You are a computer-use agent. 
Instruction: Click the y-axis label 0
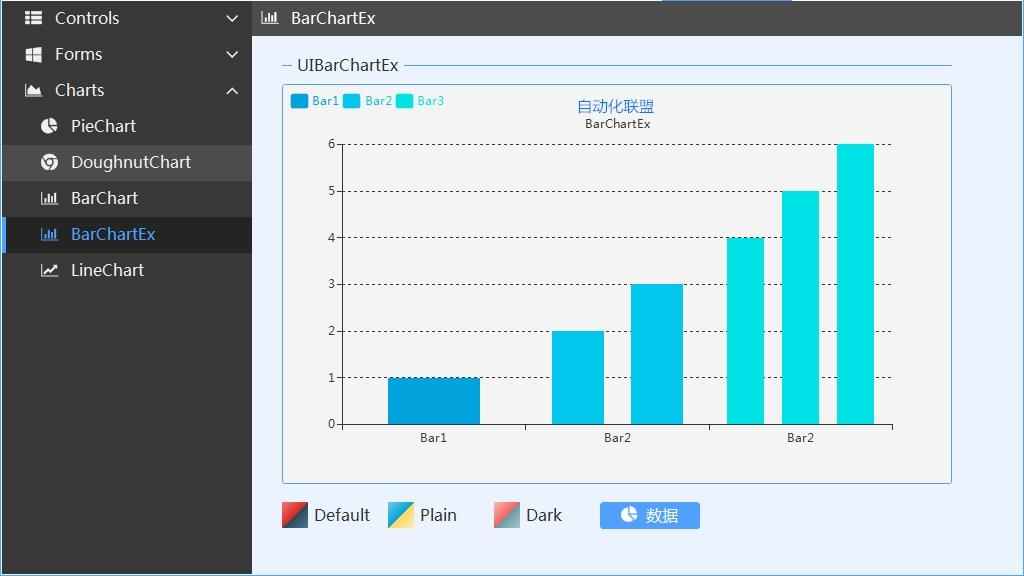(332, 424)
